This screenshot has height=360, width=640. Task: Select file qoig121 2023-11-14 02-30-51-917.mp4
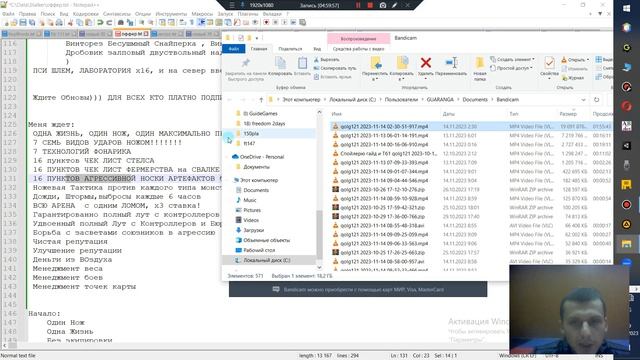point(384,127)
